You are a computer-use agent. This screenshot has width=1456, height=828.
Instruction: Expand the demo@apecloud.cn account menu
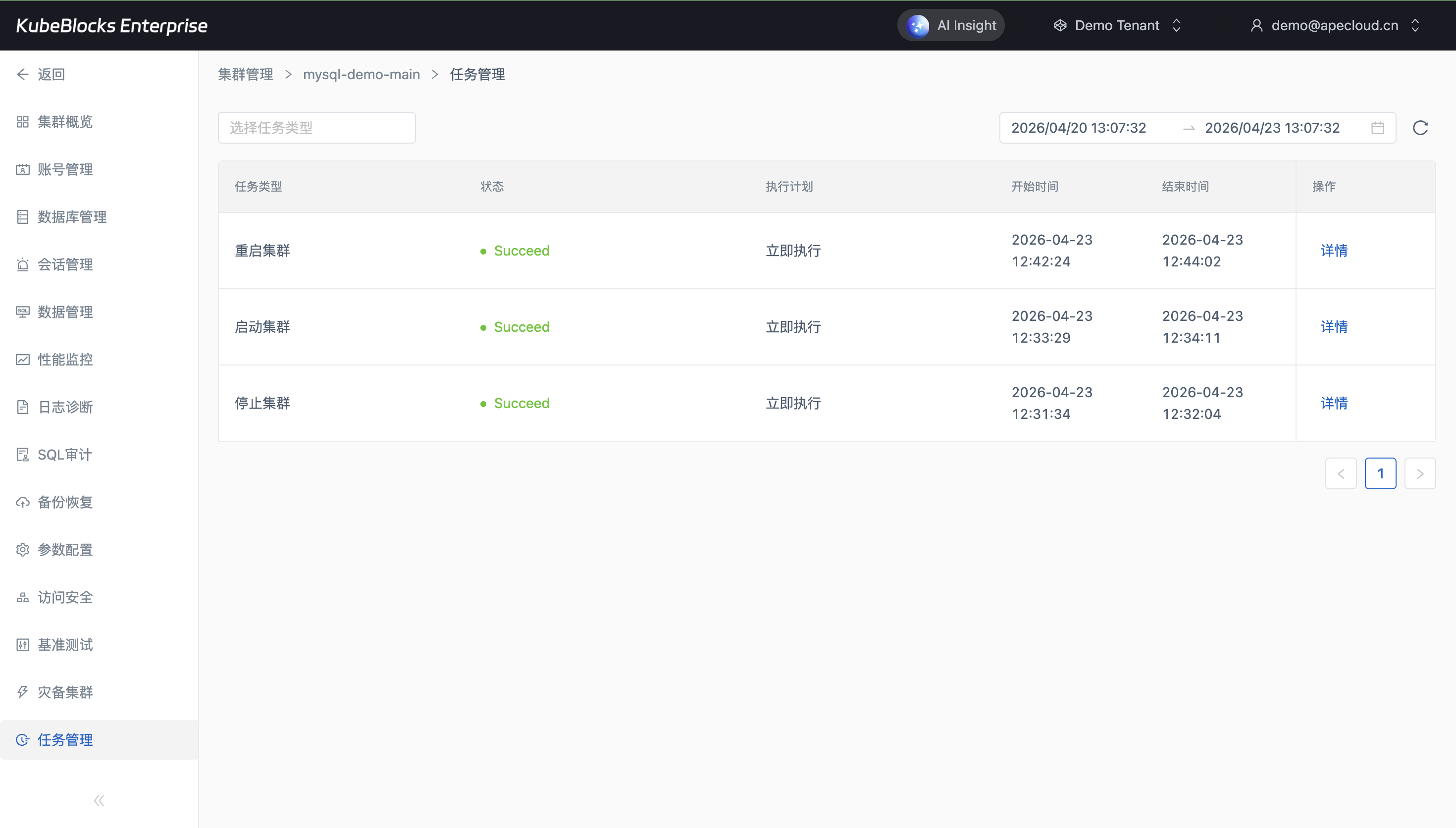click(x=1334, y=26)
